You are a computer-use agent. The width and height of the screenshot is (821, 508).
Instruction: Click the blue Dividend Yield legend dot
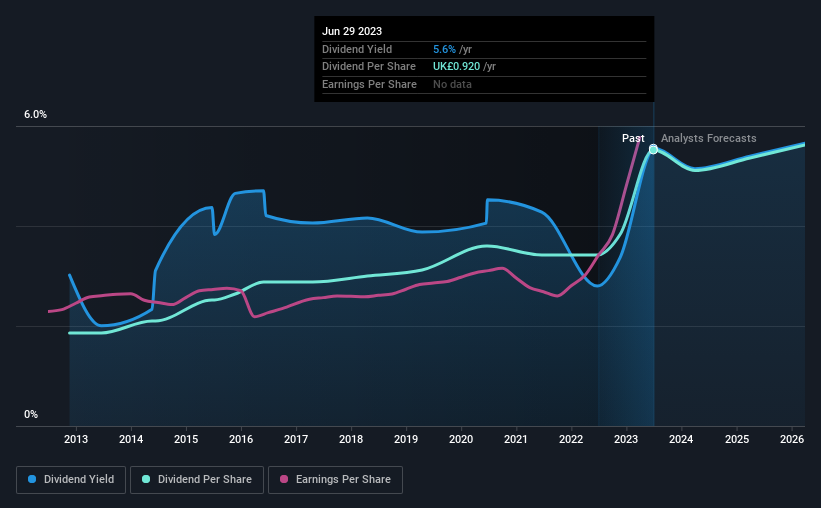point(32,479)
